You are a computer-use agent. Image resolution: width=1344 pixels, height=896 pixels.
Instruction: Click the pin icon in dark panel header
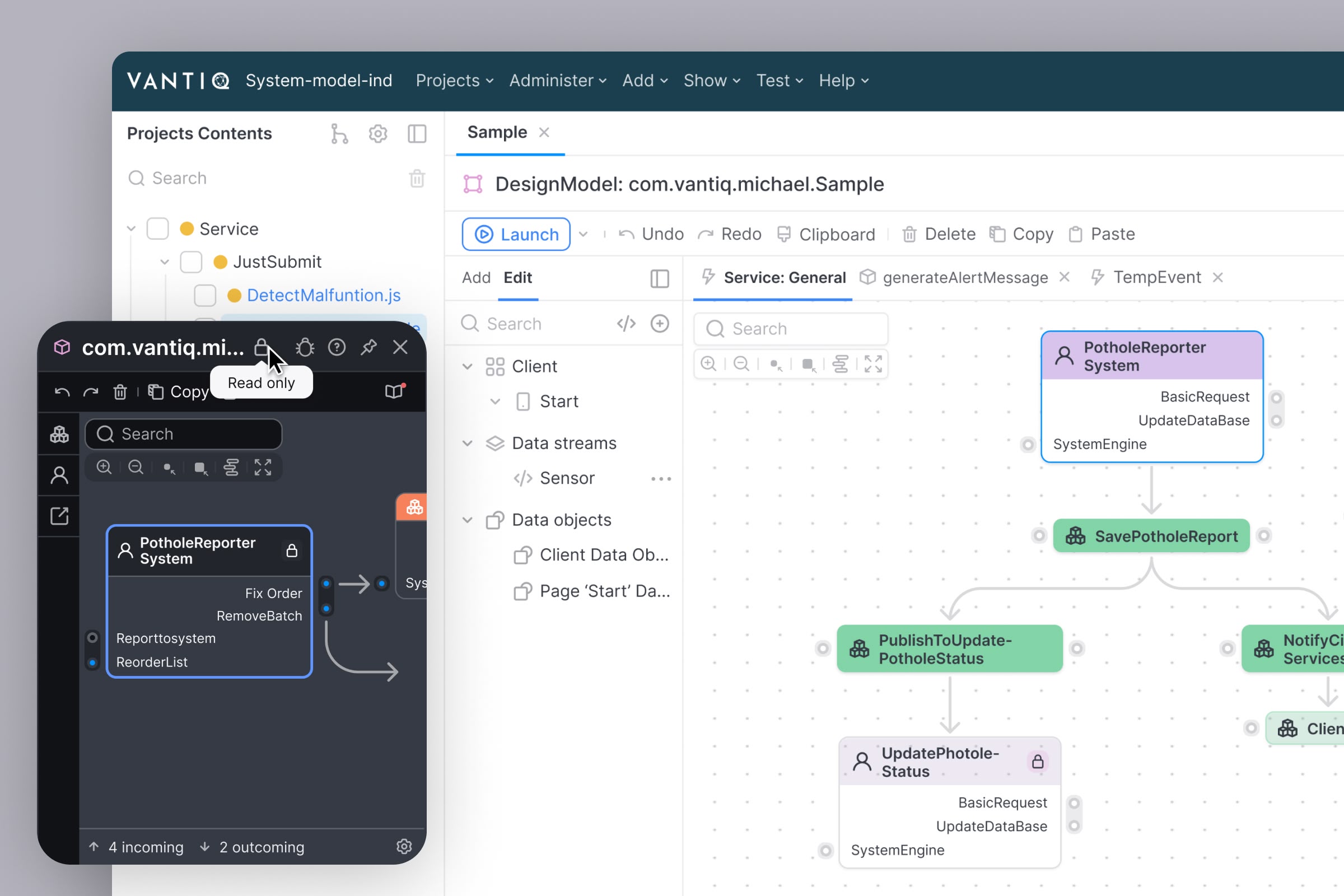point(368,347)
